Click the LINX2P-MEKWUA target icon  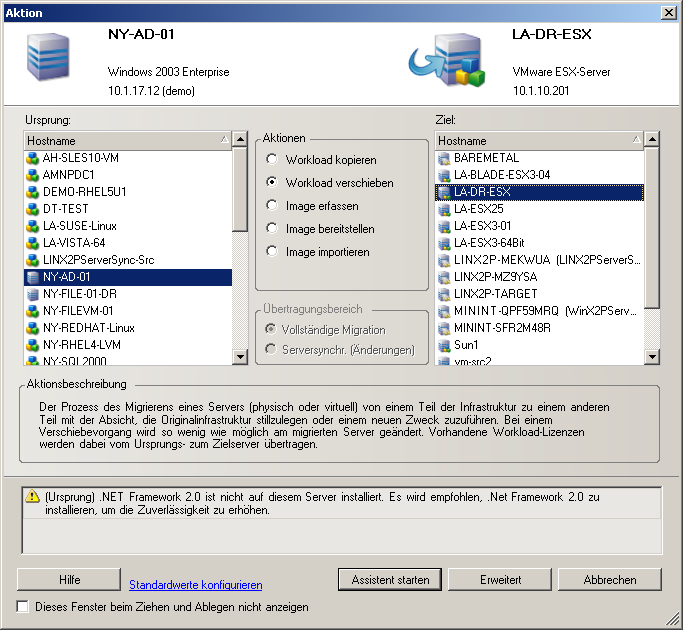click(444, 260)
